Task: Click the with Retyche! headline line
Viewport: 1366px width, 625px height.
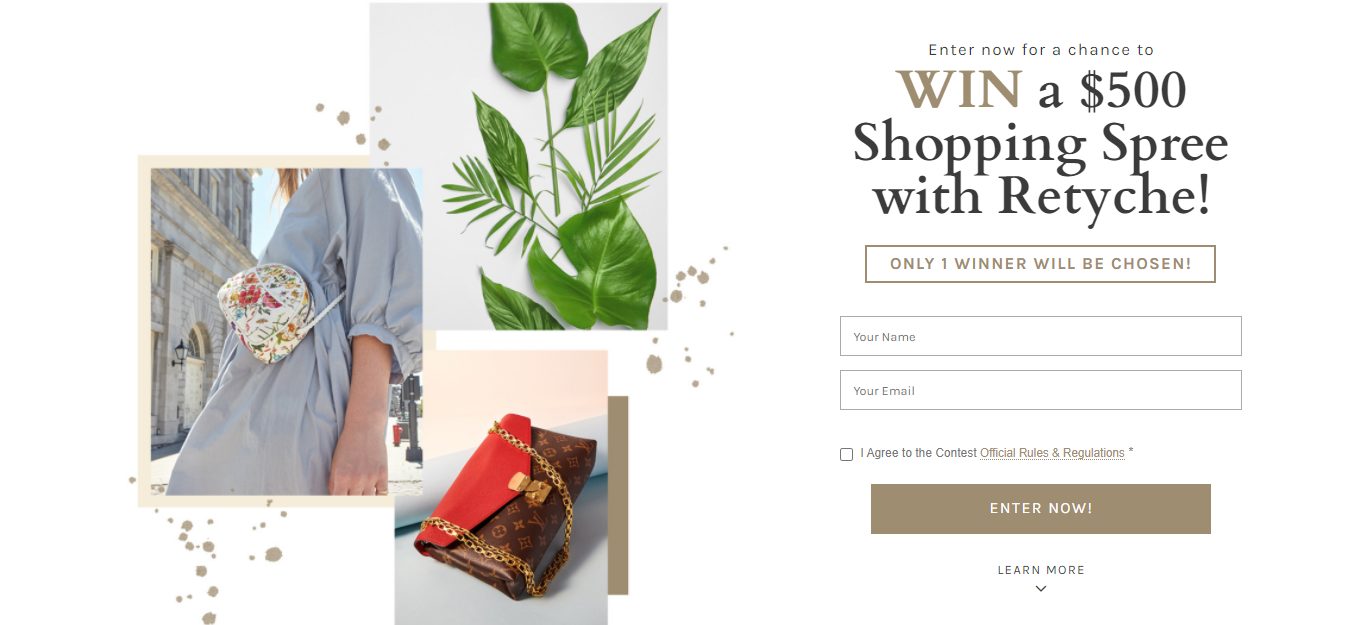Action: point(1040,195)
